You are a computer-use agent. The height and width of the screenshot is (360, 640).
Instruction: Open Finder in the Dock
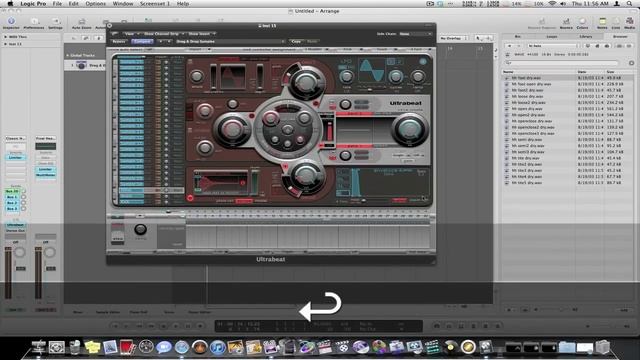click(x=38, y=347)
